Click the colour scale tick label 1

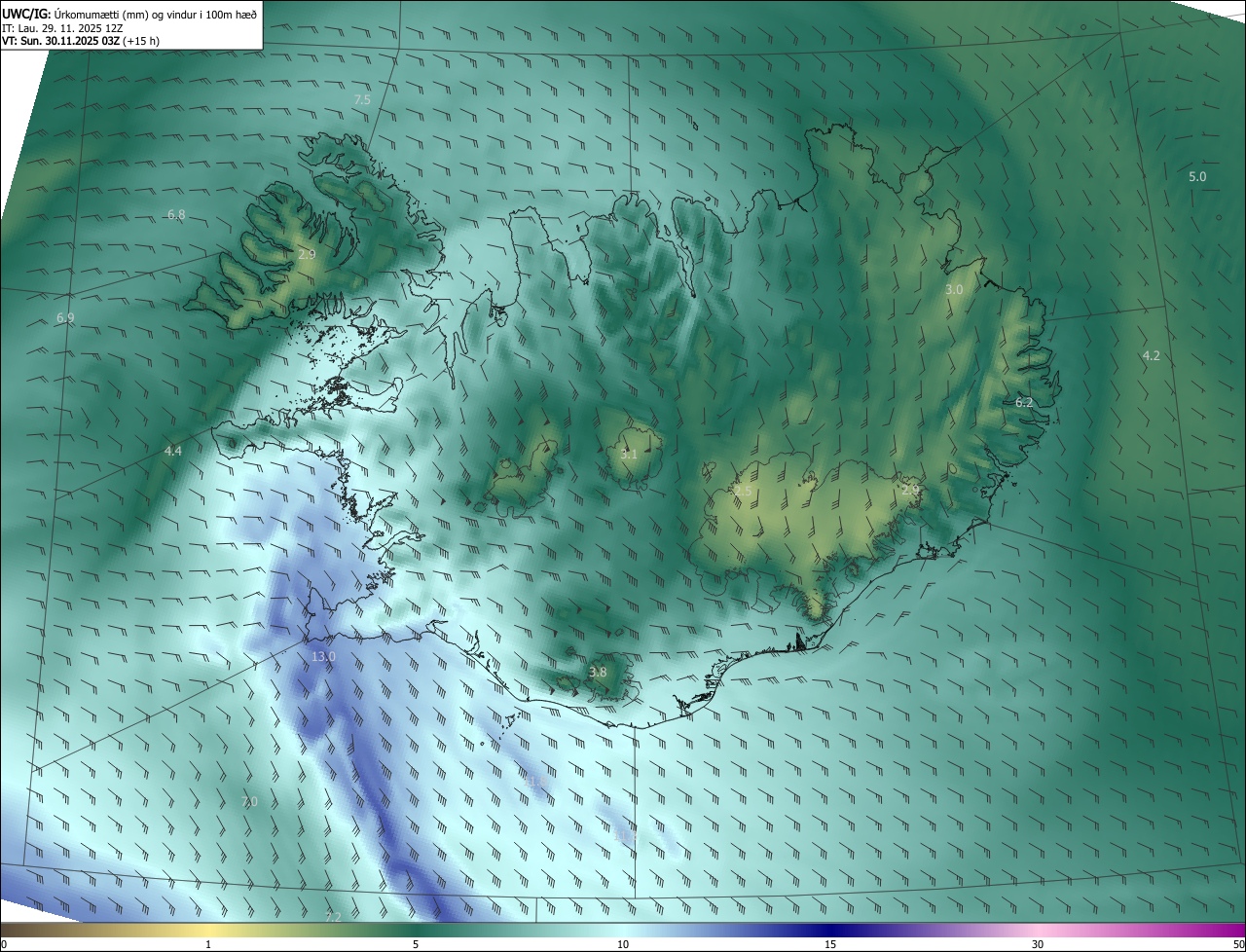click(x=208, y=944)
